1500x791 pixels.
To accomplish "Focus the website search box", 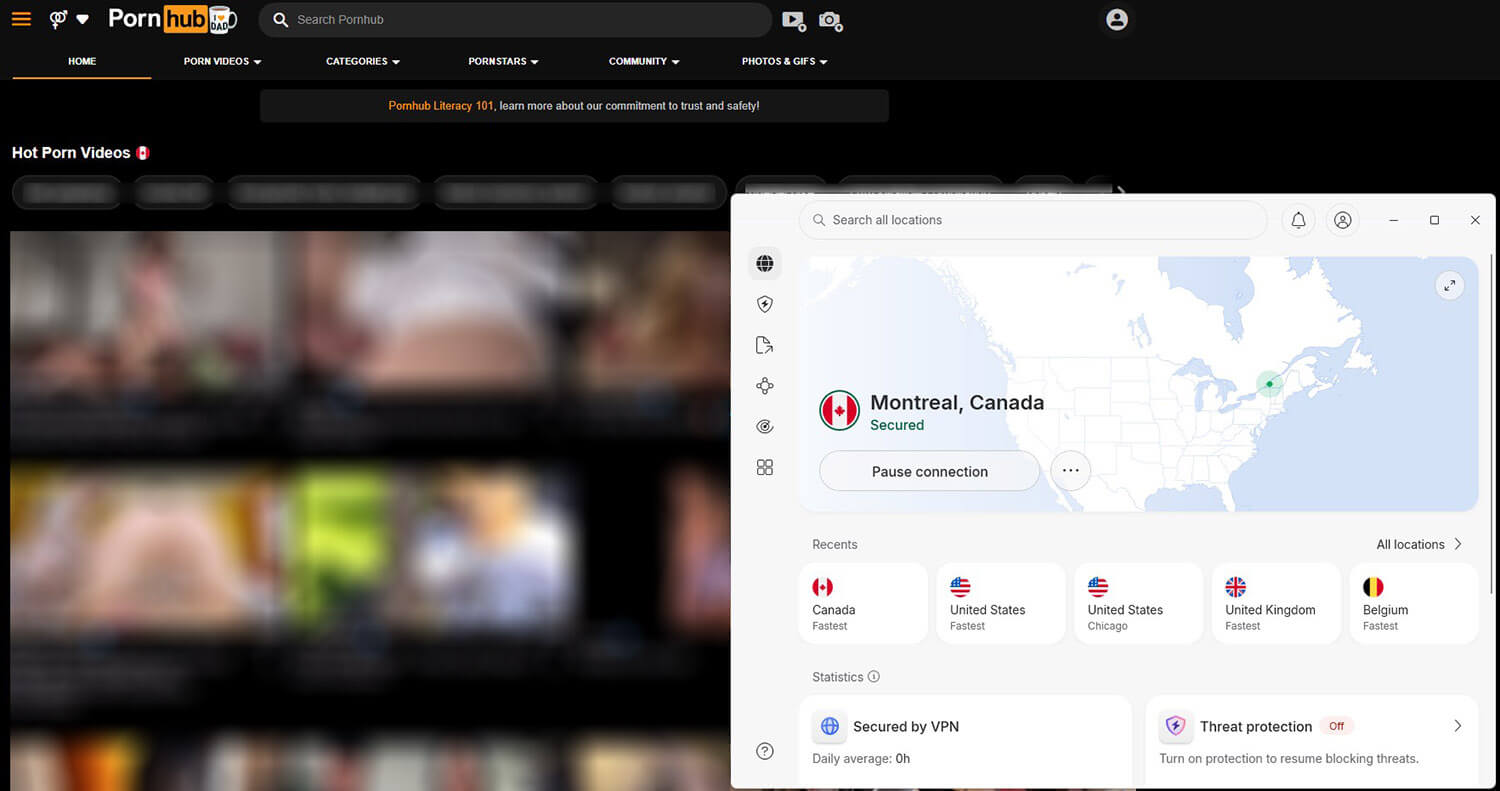I will 515,20.
